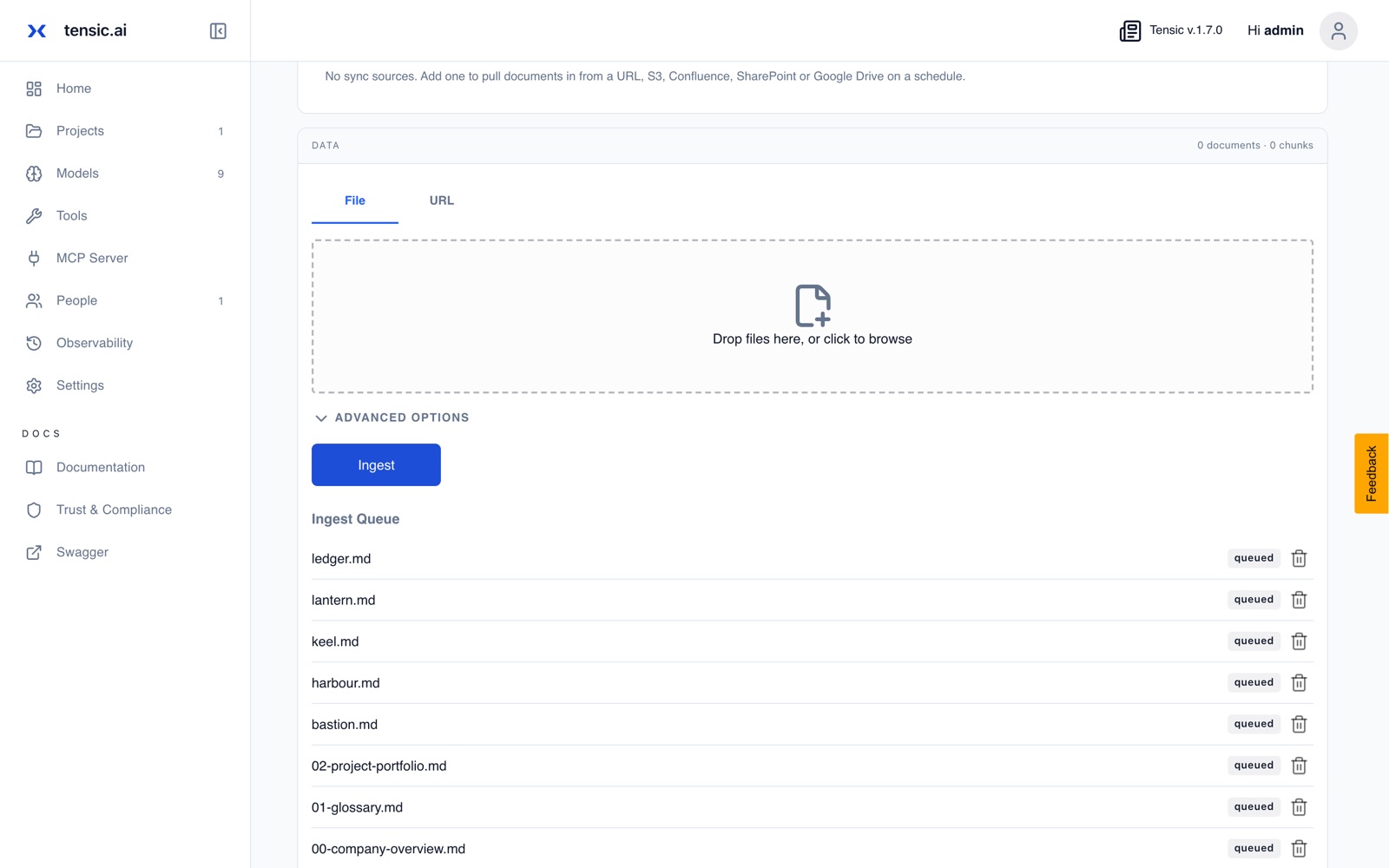
Task: Select 02-project-portfolio.md file name
Action: (x=379, y=766)
